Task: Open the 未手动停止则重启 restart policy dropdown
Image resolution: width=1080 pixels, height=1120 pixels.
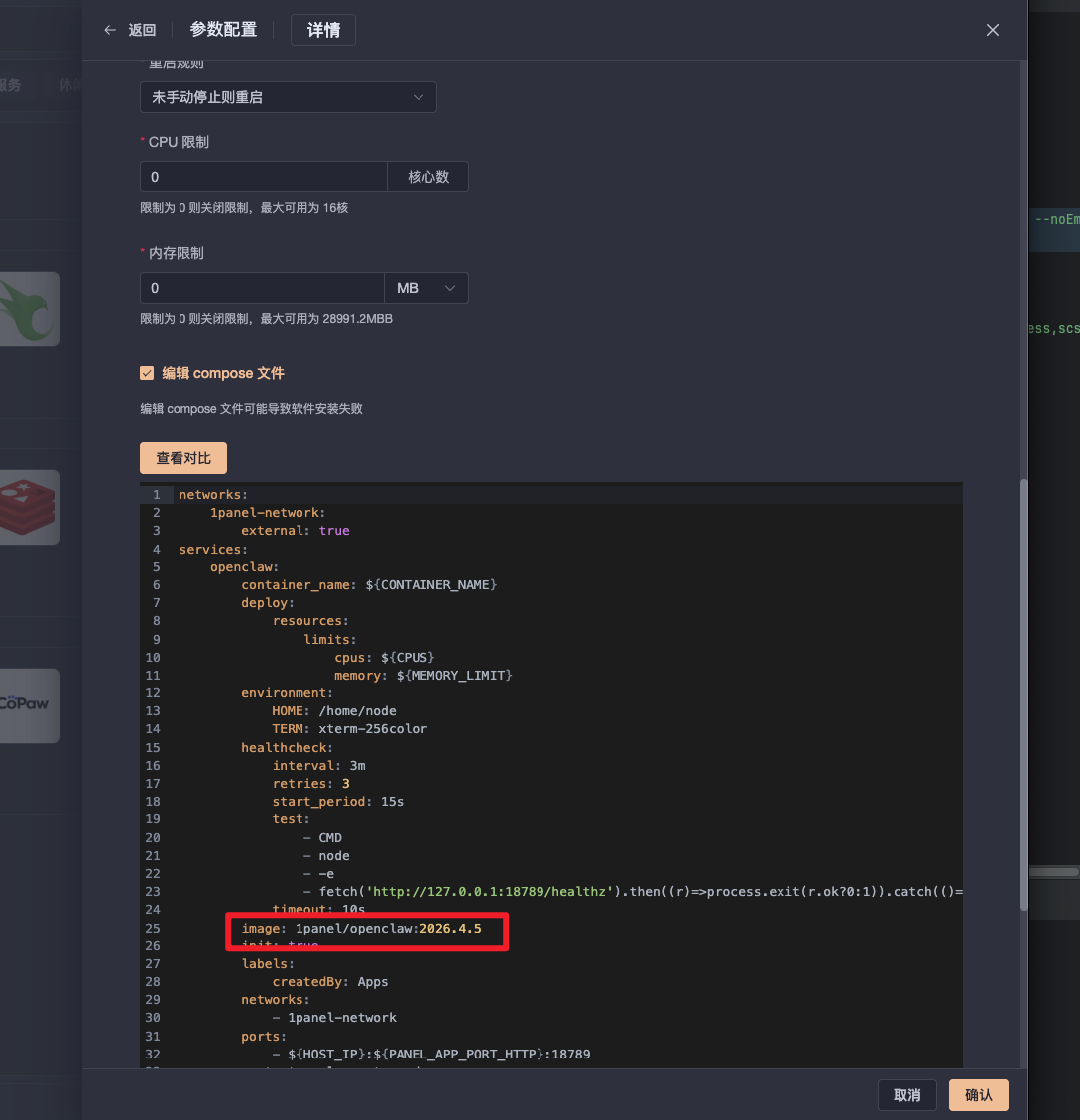Action: [x=288, y=97]
